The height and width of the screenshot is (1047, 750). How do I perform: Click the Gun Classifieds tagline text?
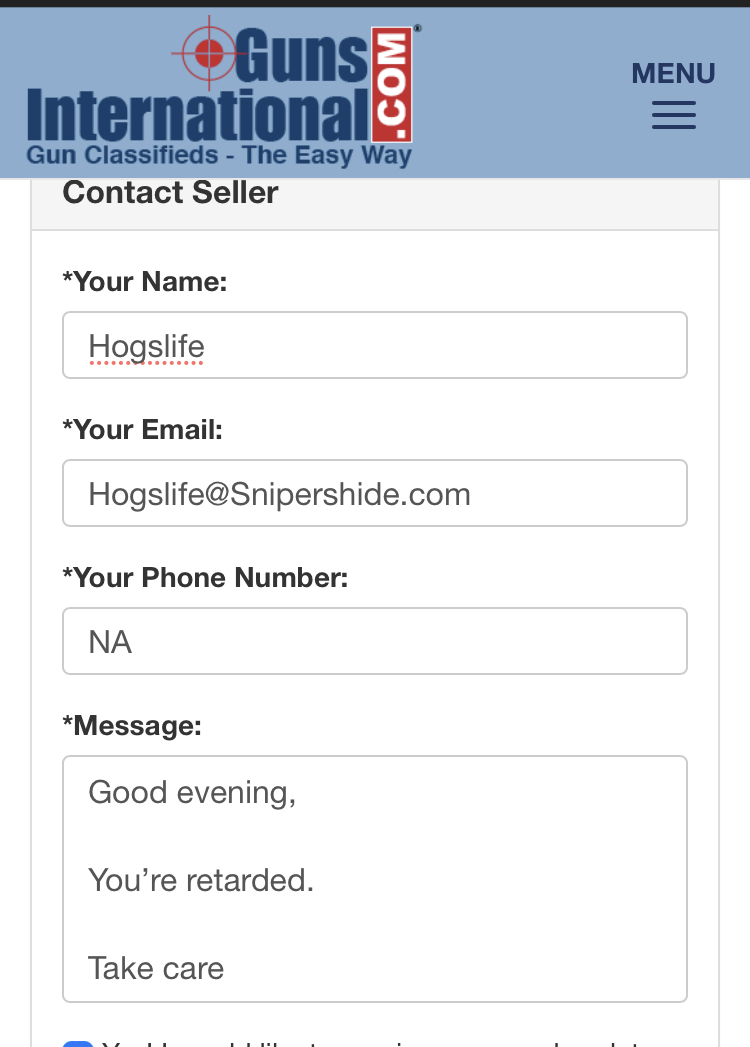[219, 156]
